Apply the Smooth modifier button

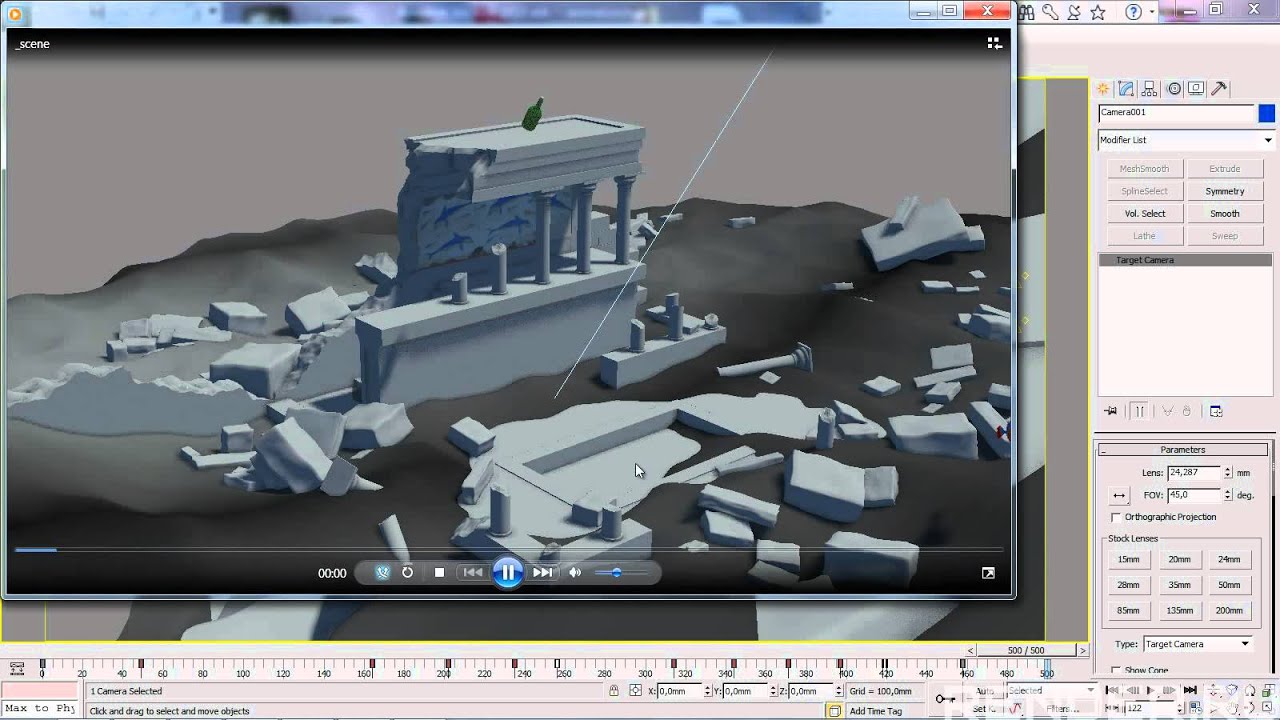(1224, 213)
